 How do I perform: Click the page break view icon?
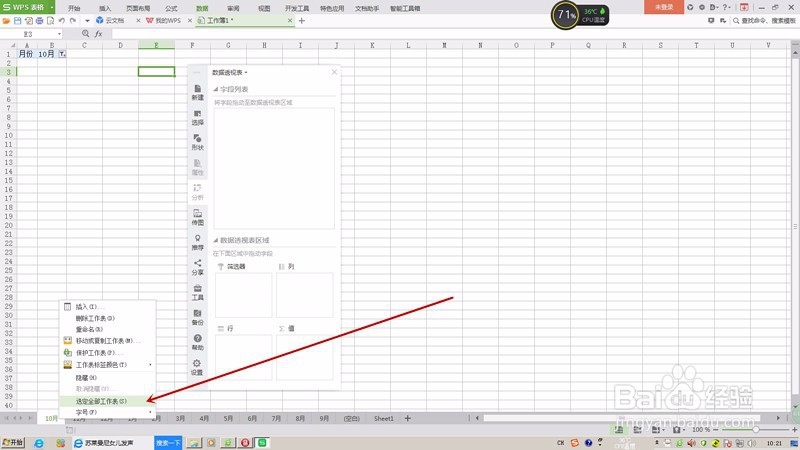[x=638, y=430]
